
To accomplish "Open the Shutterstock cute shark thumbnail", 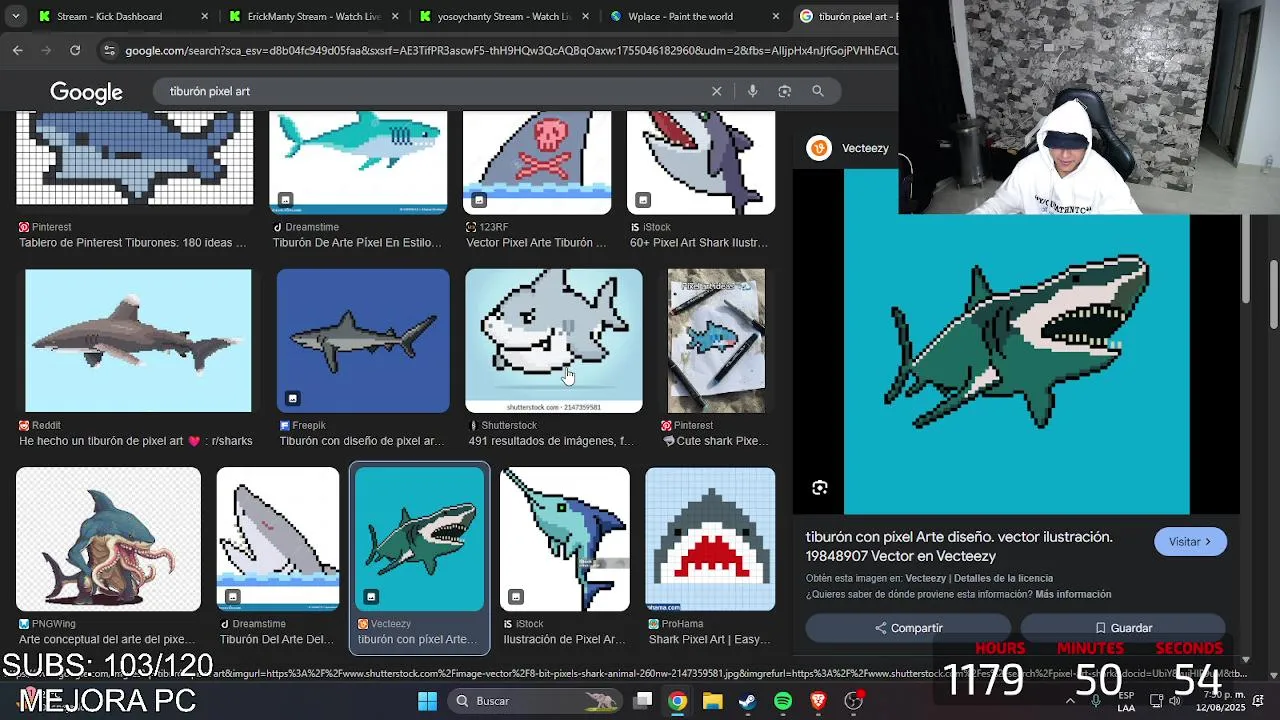I will pos(554,340).
